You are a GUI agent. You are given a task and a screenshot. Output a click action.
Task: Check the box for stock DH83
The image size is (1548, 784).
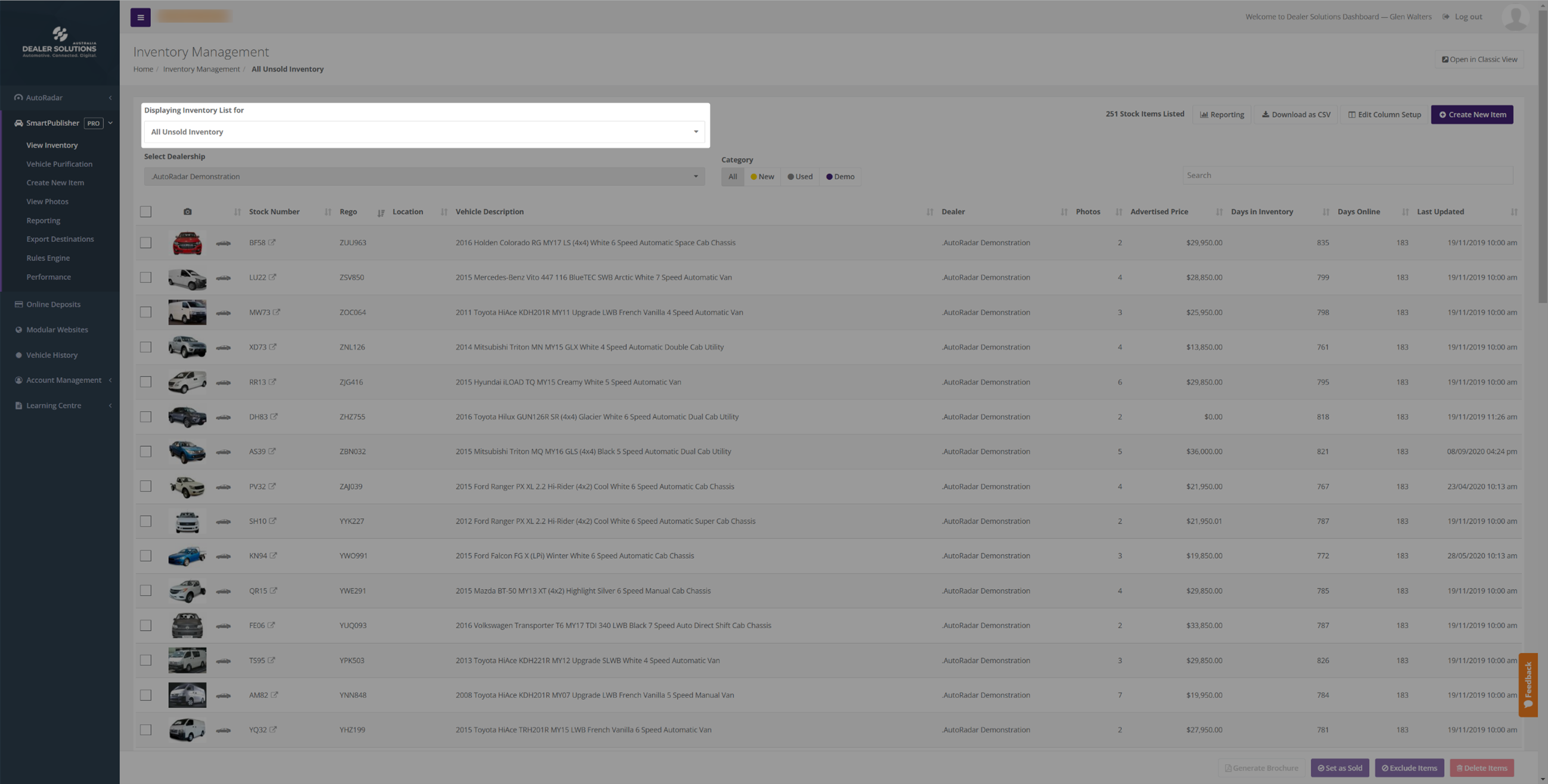click(145, 417)
